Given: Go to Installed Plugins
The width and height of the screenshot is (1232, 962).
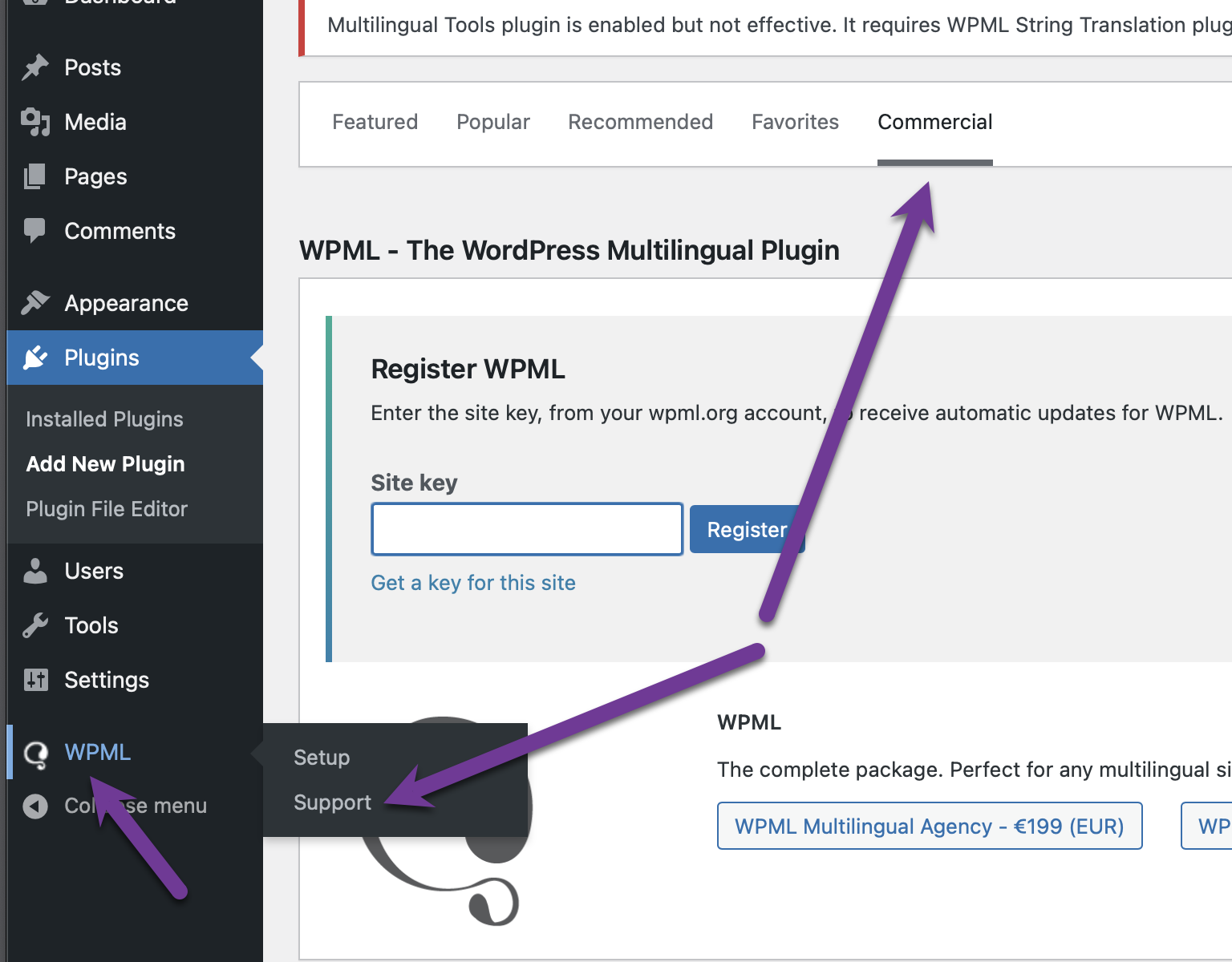Looking at the screenshot, I should click(104, 419).
